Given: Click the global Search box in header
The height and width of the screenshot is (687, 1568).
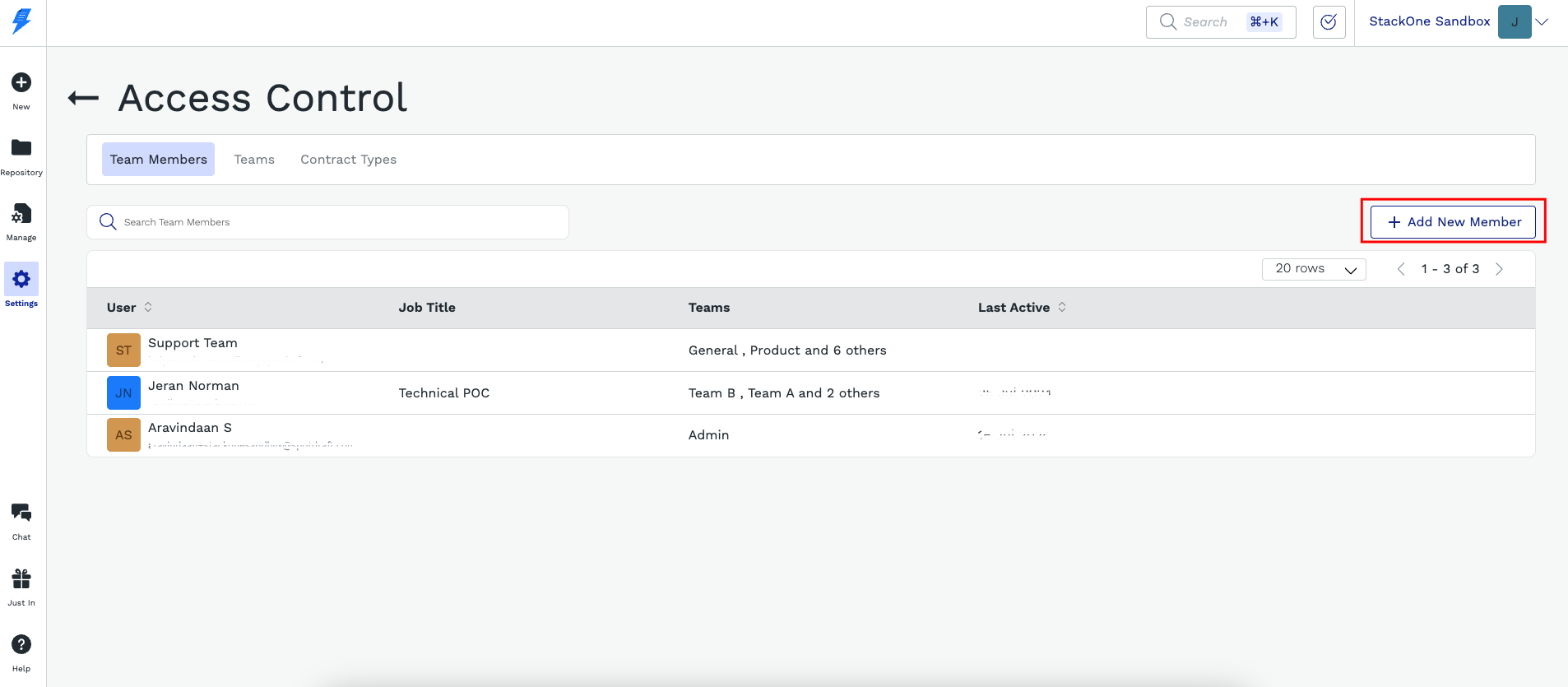Looking at the screenshot, I should coord(1221,22).
